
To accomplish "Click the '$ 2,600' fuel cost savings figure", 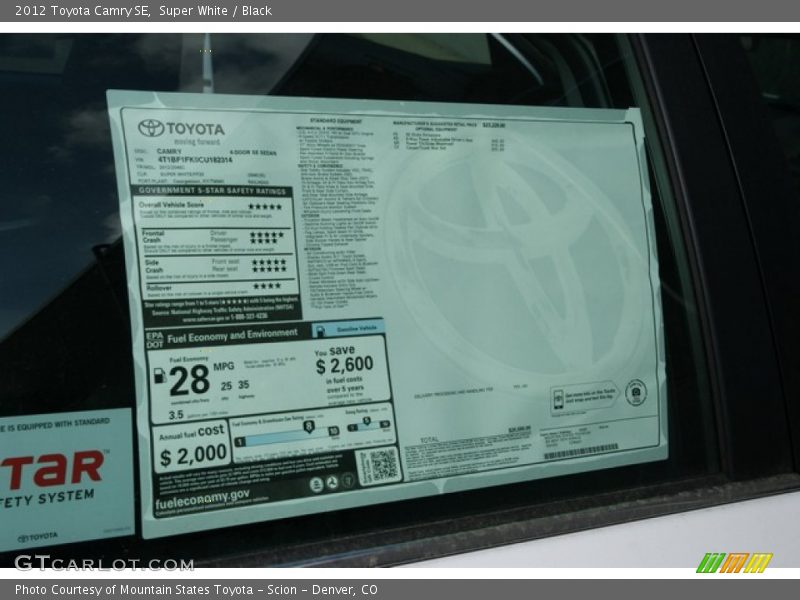I will coord(344,365).
